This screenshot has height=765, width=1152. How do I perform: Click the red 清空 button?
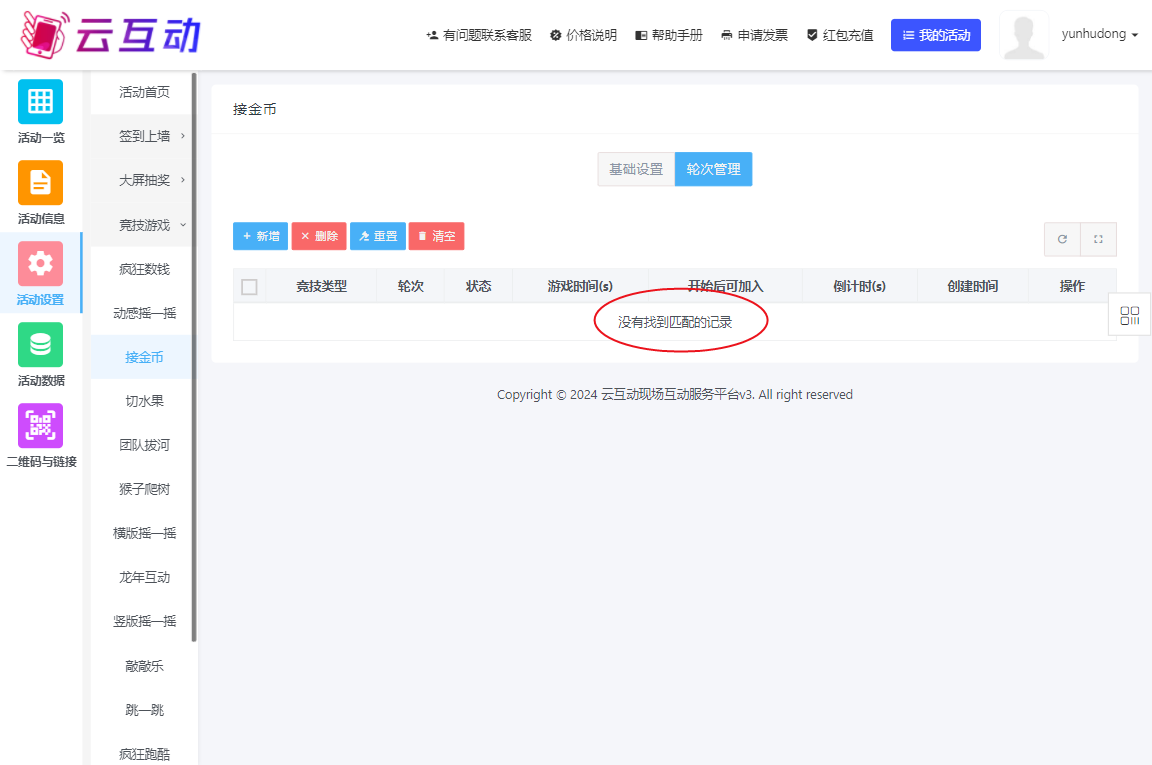(436, 236)
